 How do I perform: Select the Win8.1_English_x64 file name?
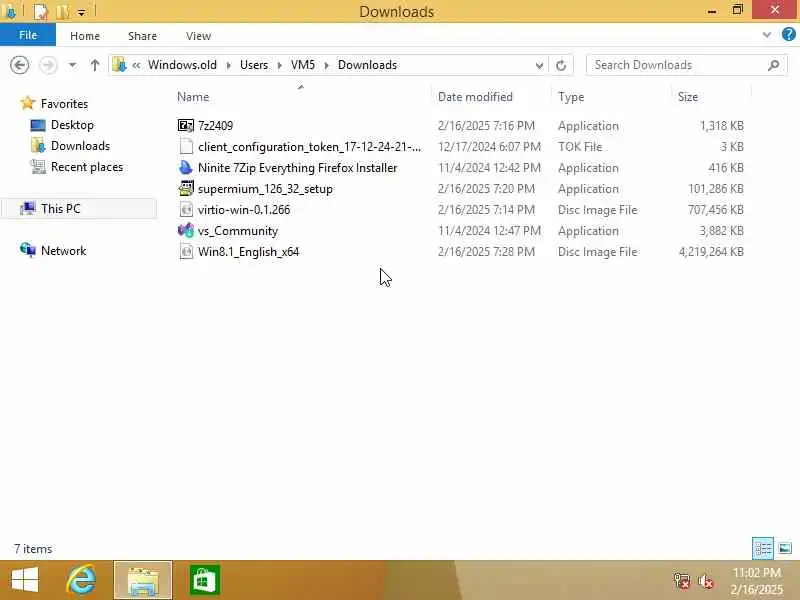coord(248,252)
